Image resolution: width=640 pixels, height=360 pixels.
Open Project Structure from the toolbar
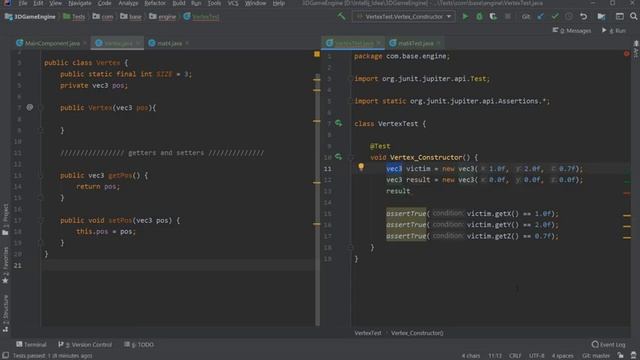point(601,17)
